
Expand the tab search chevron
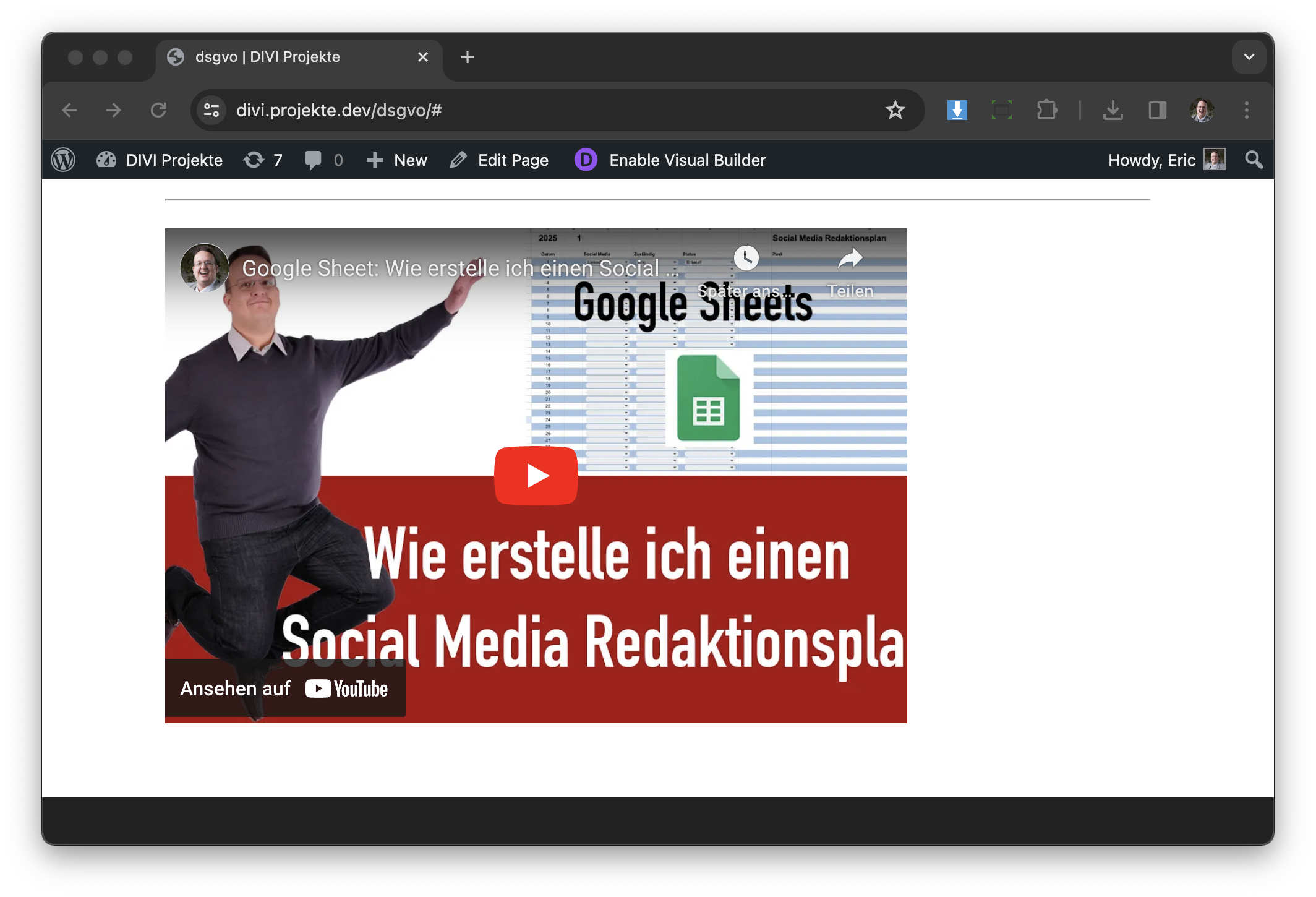(1249, 57)
